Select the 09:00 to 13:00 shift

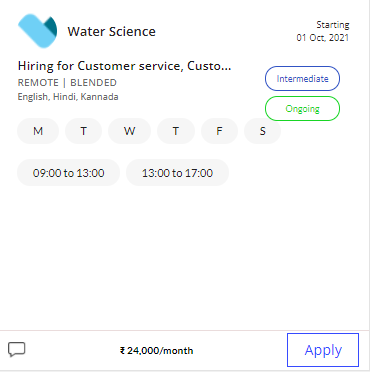coord(68,173)
